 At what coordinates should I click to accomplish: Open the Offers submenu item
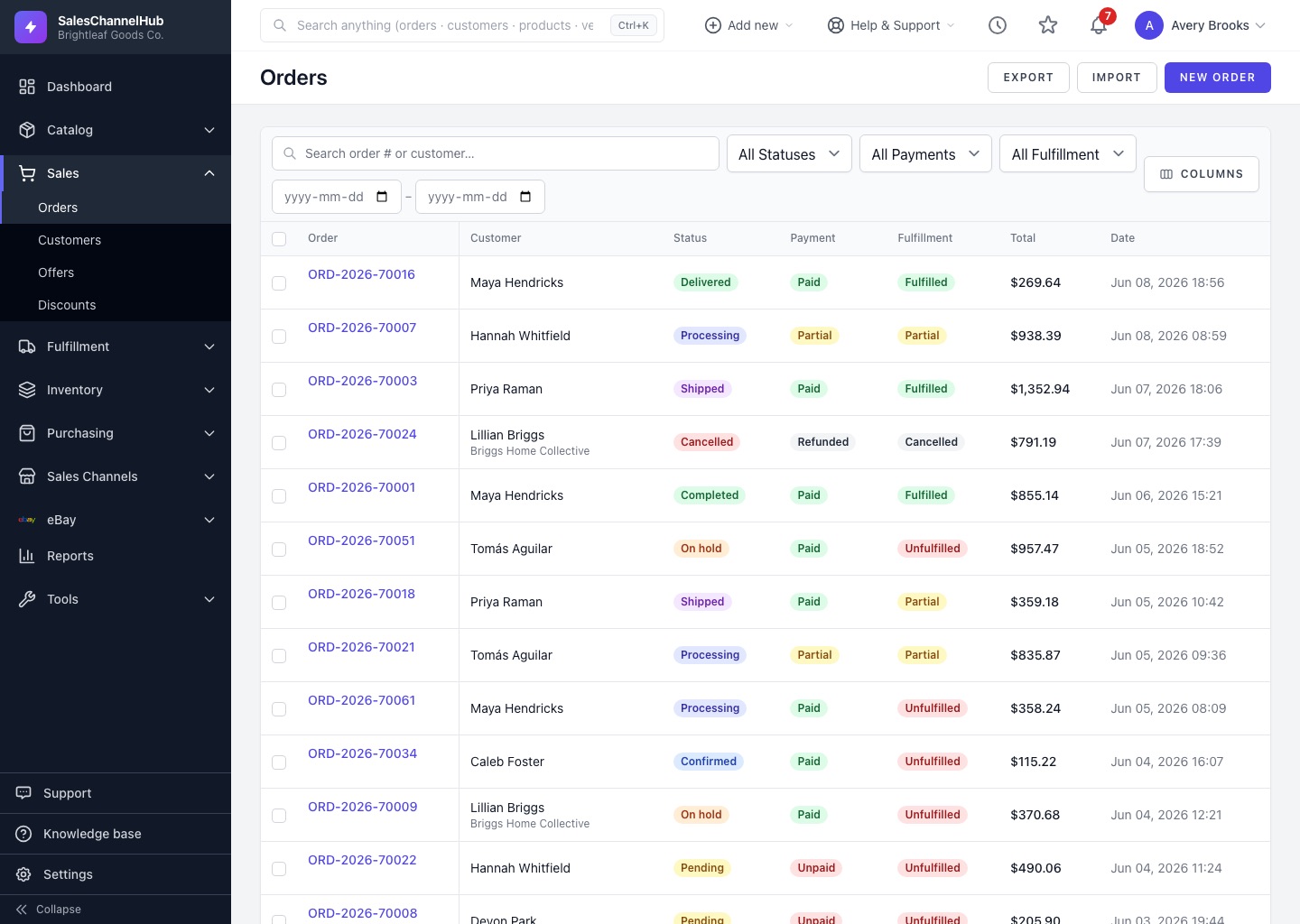point(56,273)
